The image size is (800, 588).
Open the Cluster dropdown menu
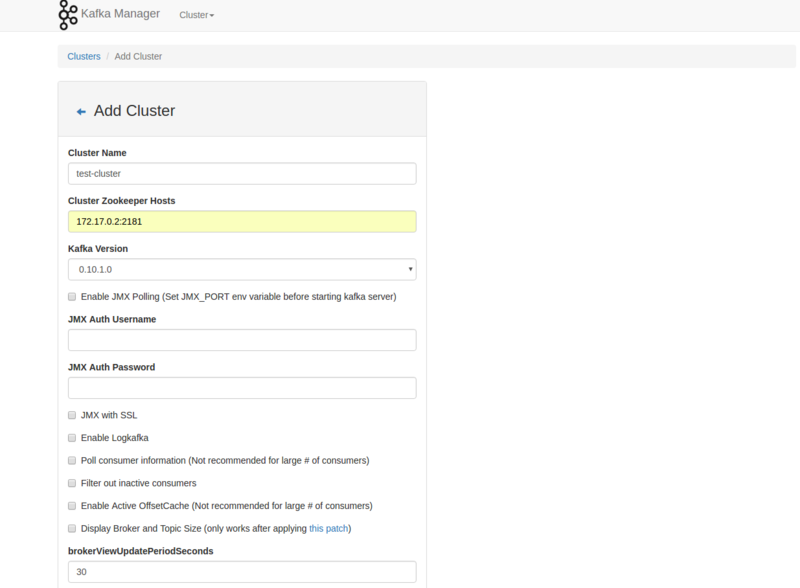tap(196, 15)
